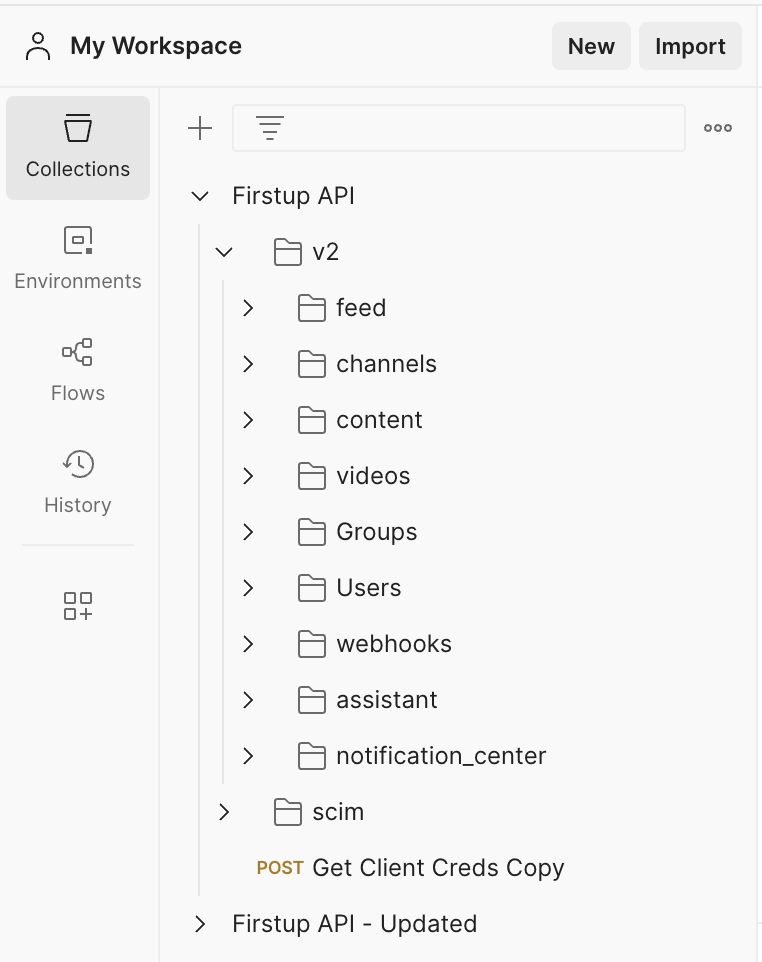Open the Environments panel
This screenshot has width=762, height=962.
pos(77,257)
